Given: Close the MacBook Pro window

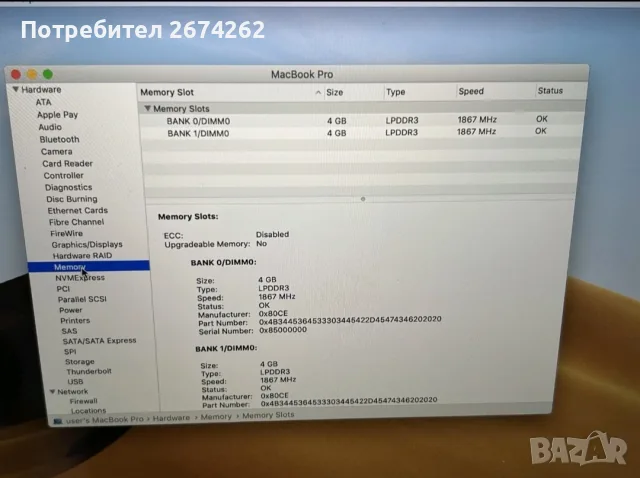Looking at the screenshot, I should coord(16,74).
